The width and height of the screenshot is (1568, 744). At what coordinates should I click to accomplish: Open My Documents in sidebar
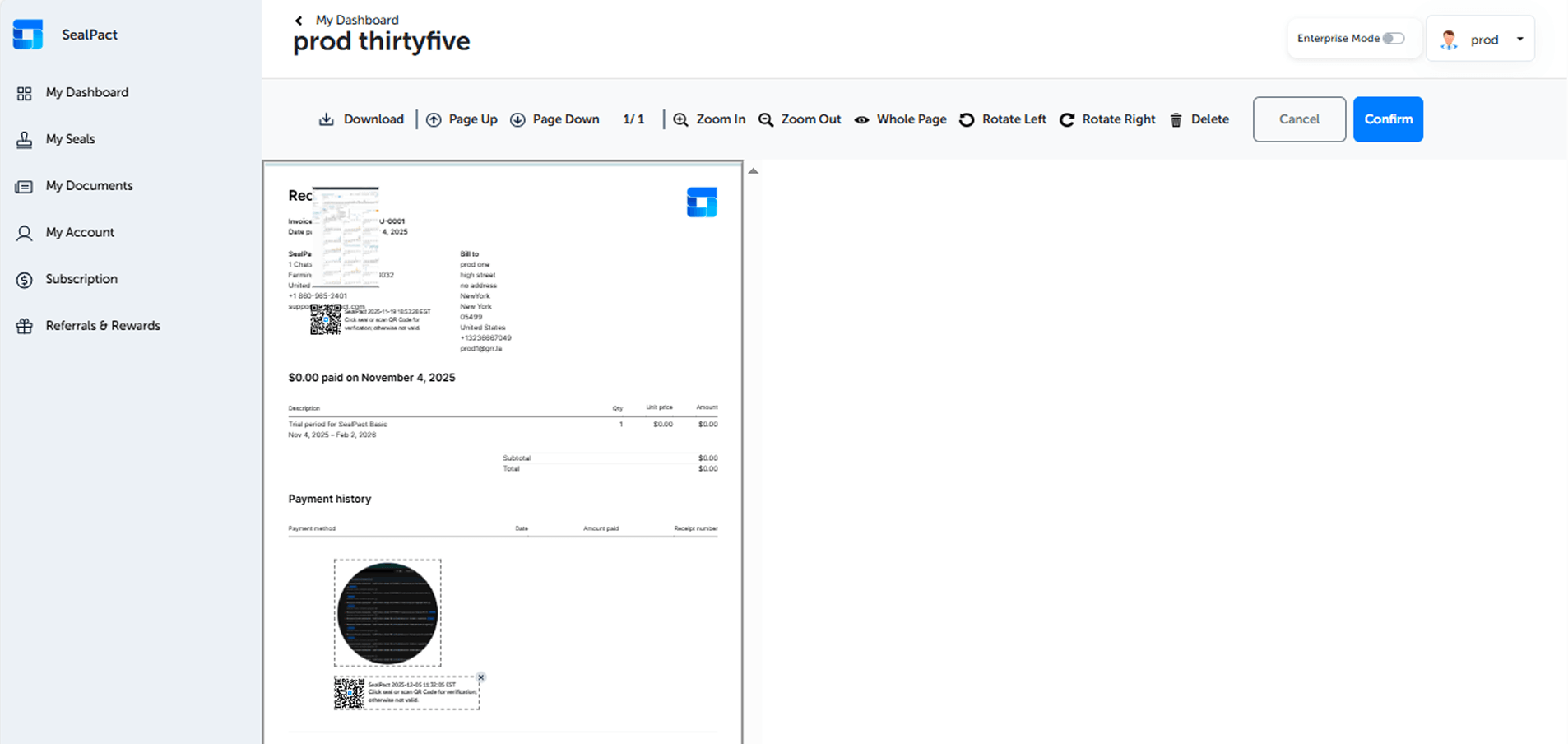tap(89, 186)
